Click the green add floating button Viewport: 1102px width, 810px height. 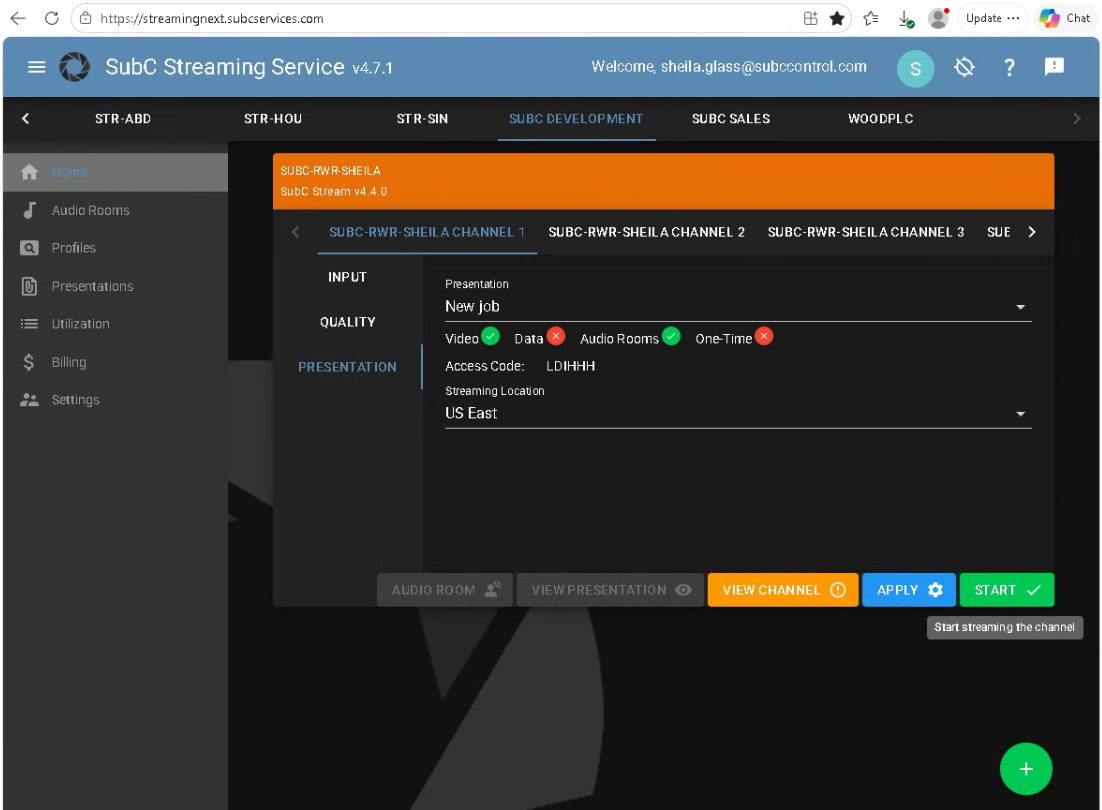pyautogui.click(x=1025, y=769)
